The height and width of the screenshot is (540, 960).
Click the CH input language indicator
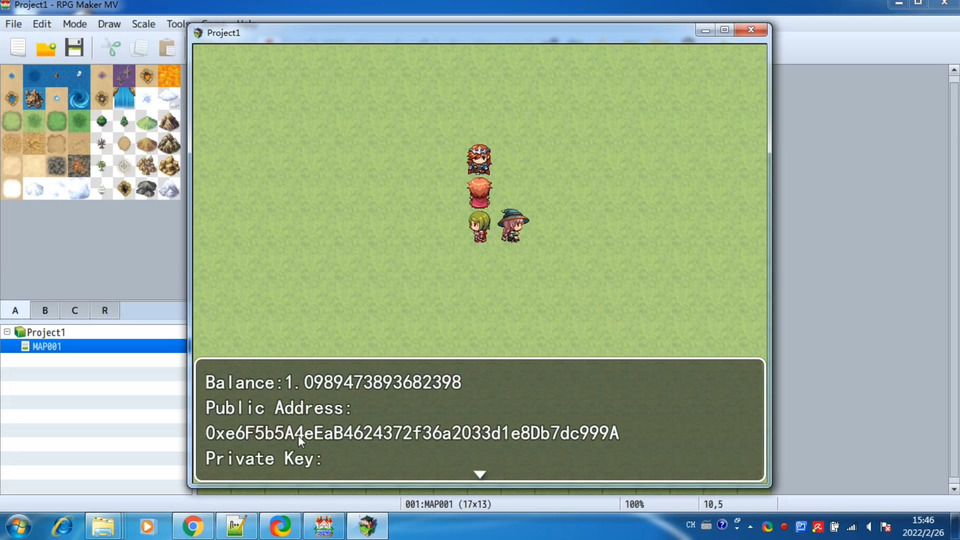pos(691,525)
